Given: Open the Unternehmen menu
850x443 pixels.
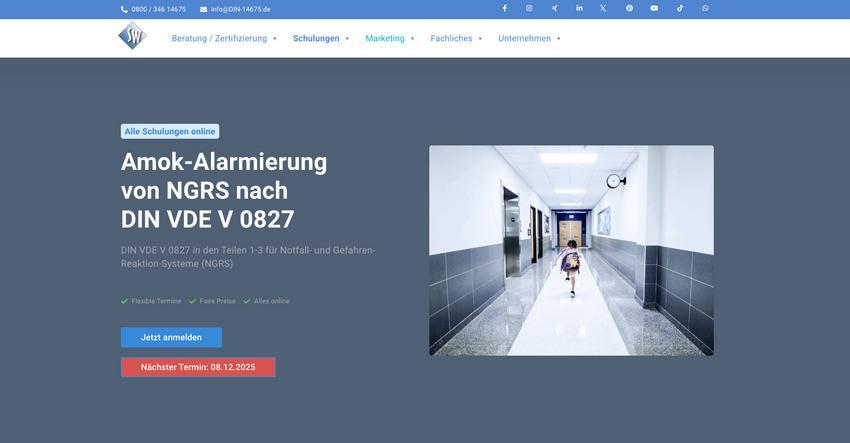Looking at the screenshot, I should pos(524,38).
